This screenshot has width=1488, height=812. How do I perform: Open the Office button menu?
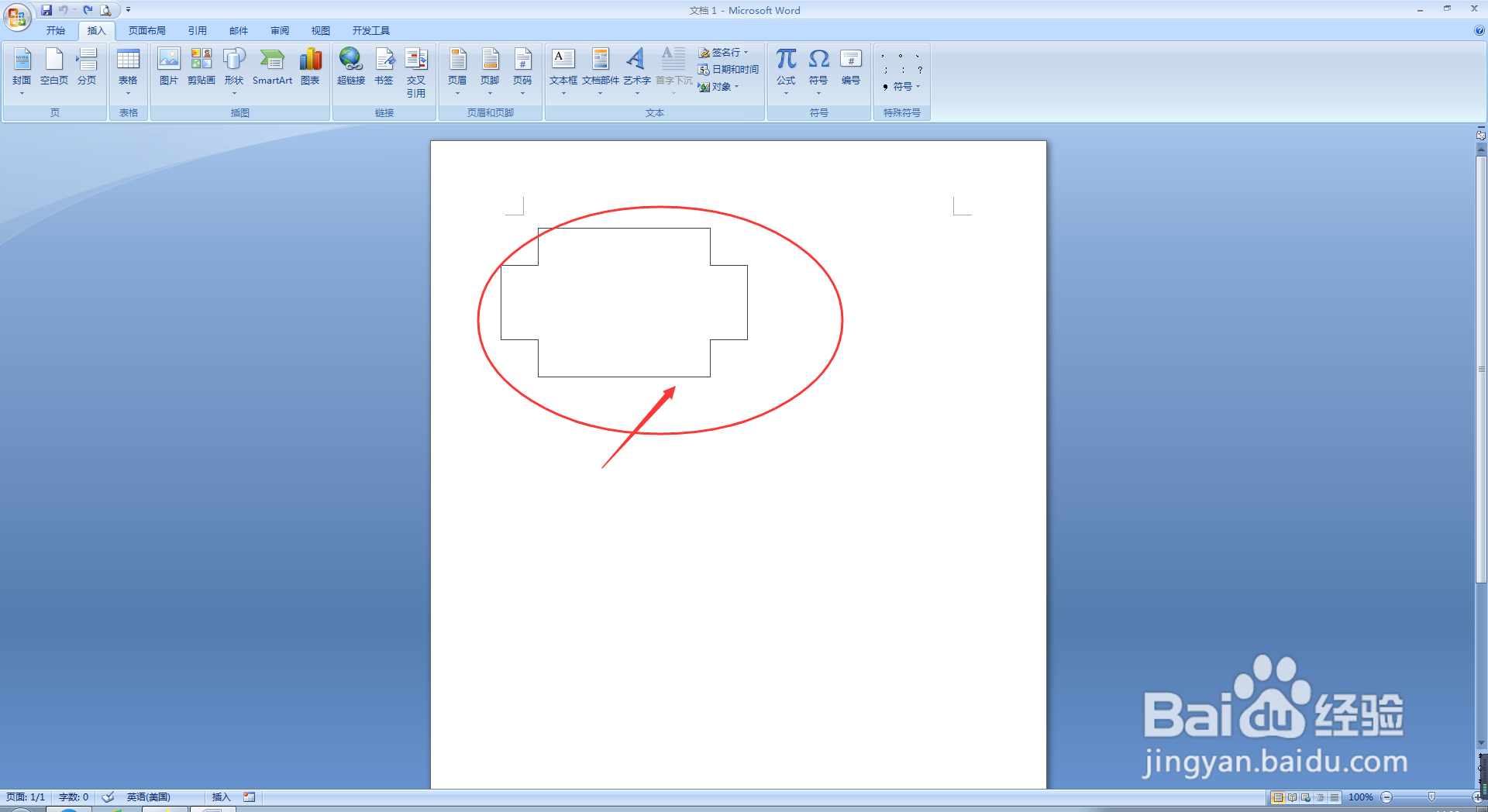coord(16,16)
